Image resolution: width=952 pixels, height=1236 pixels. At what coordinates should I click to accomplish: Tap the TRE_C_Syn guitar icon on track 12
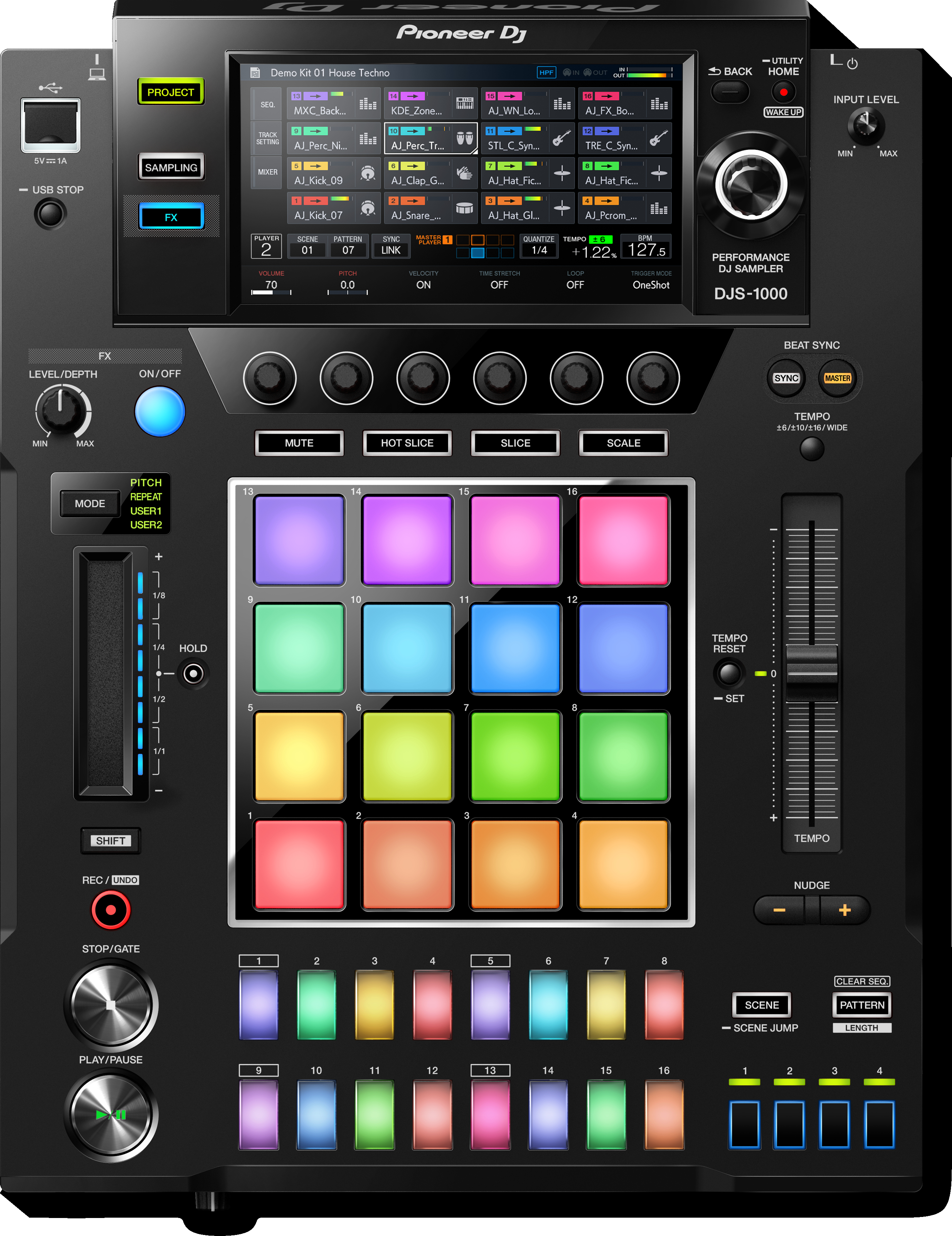point(659,138)
